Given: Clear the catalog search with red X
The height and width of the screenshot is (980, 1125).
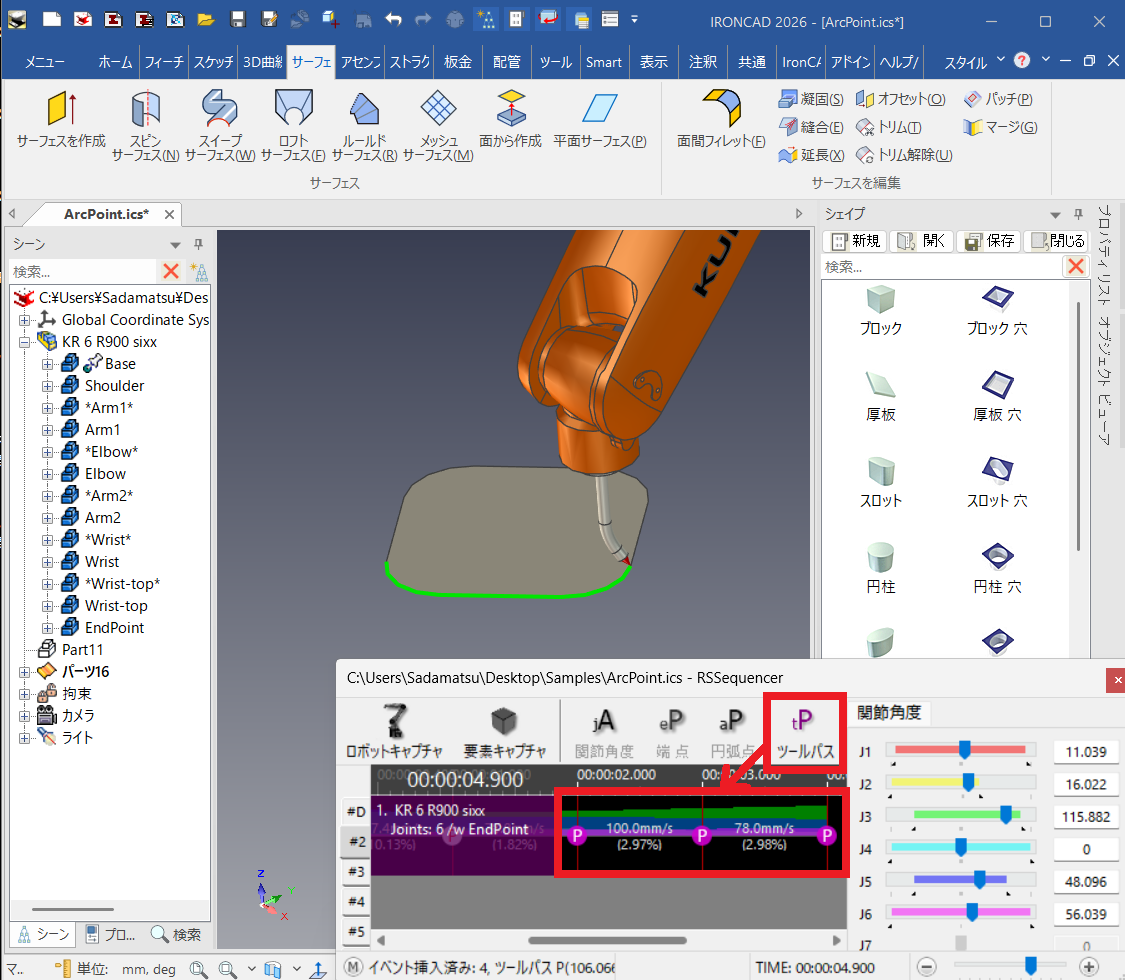Looking at the screenshot, I should coord(1075,267).
